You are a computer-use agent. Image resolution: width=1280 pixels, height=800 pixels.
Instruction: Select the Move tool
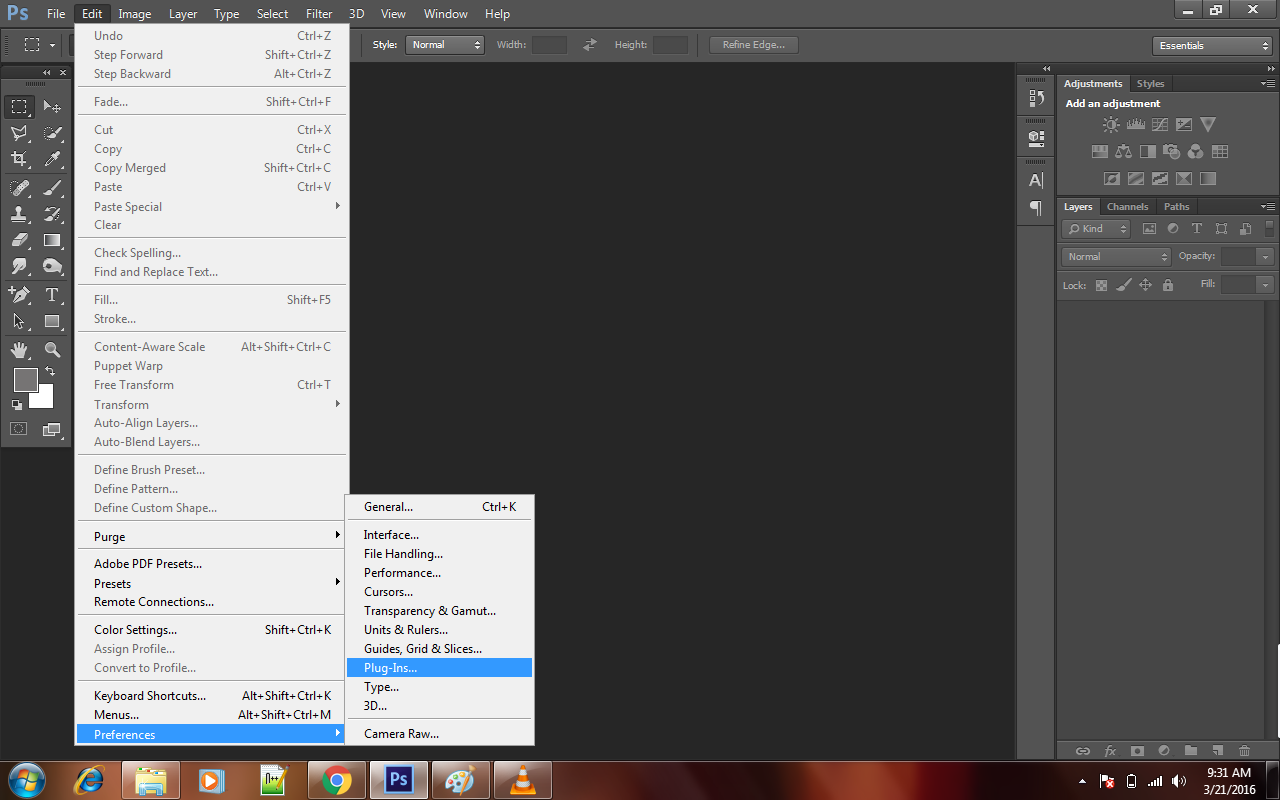click(52, 106)
